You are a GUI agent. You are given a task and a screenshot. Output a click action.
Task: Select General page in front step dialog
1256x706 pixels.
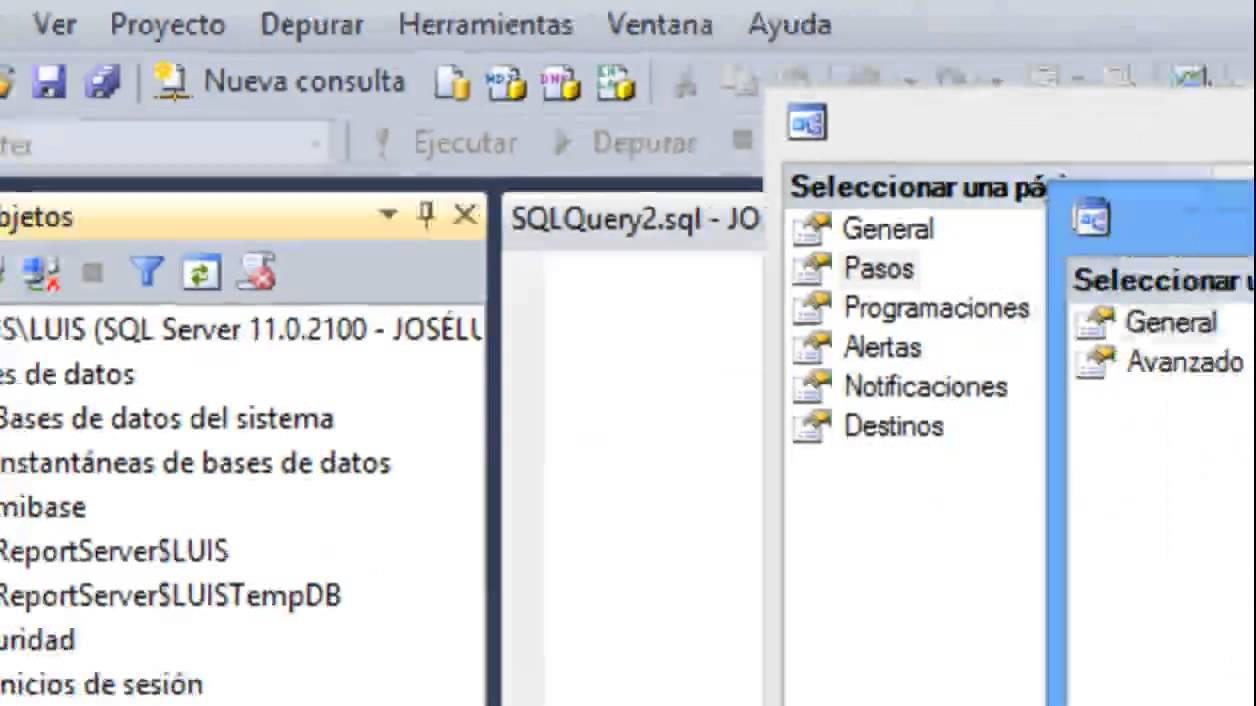click(x=1171, y=322)
